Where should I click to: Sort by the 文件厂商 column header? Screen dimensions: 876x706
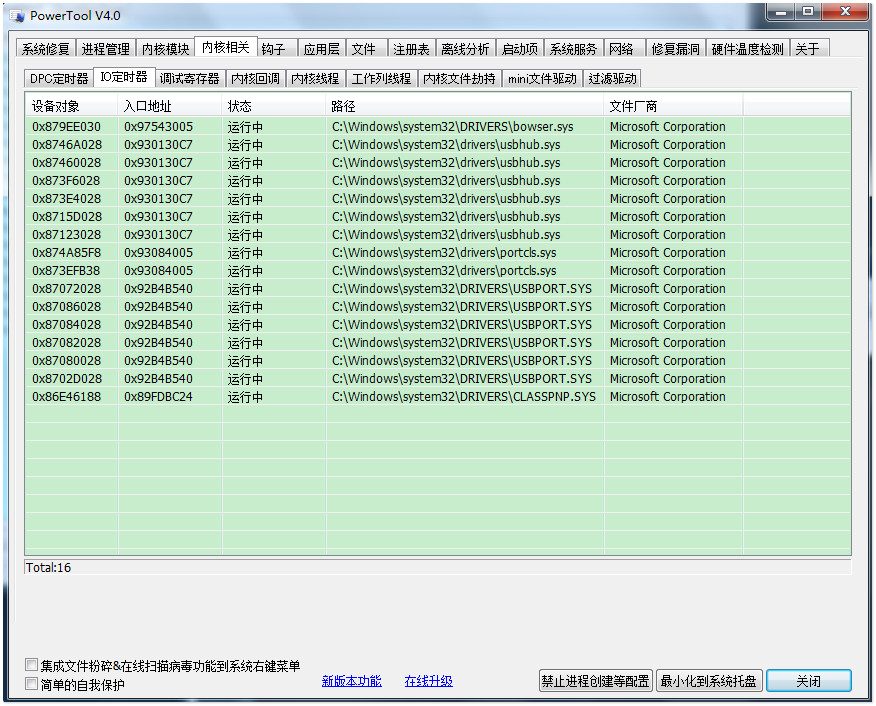(x=673, y=106)
